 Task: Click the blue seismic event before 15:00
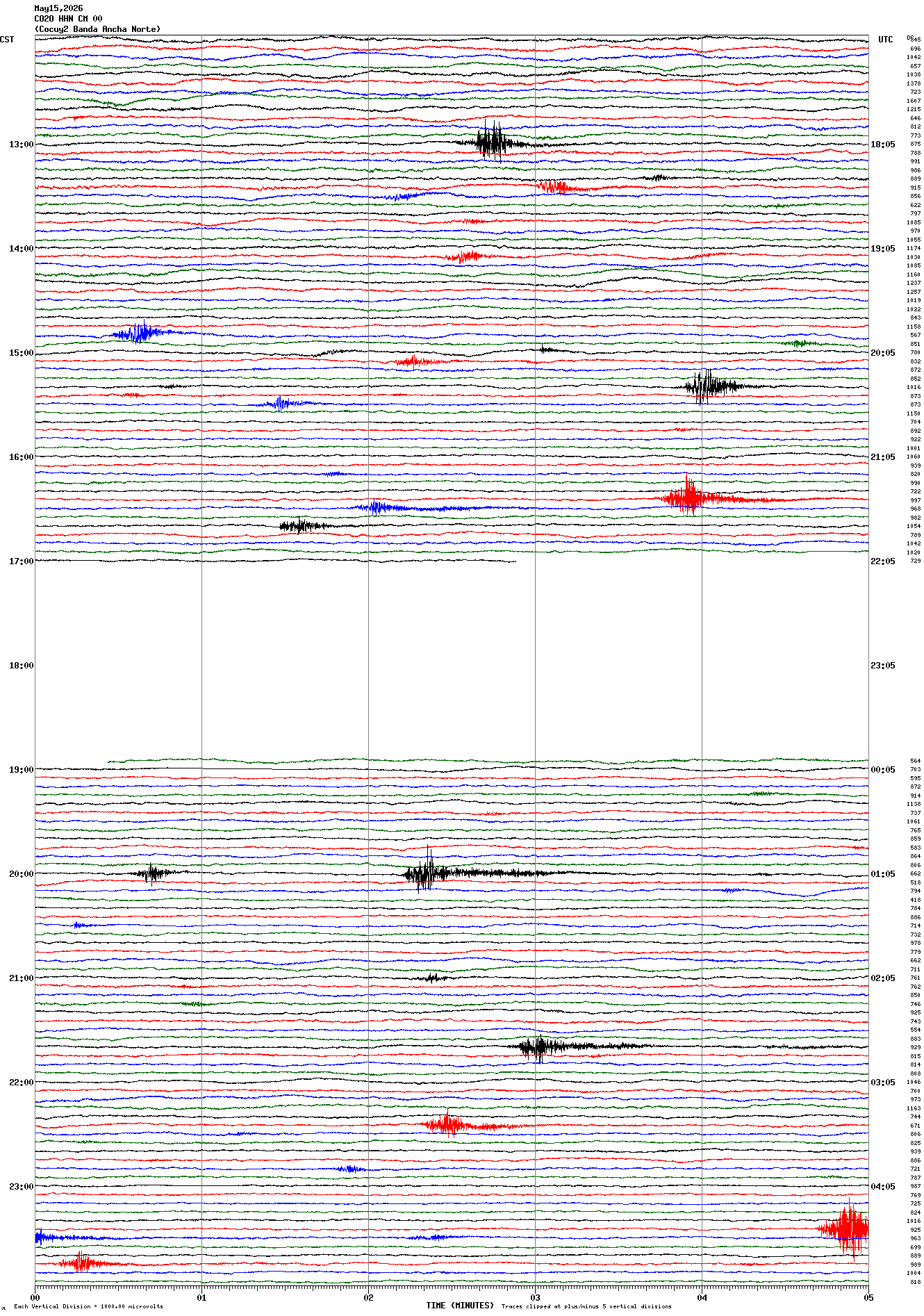[142, 333]
